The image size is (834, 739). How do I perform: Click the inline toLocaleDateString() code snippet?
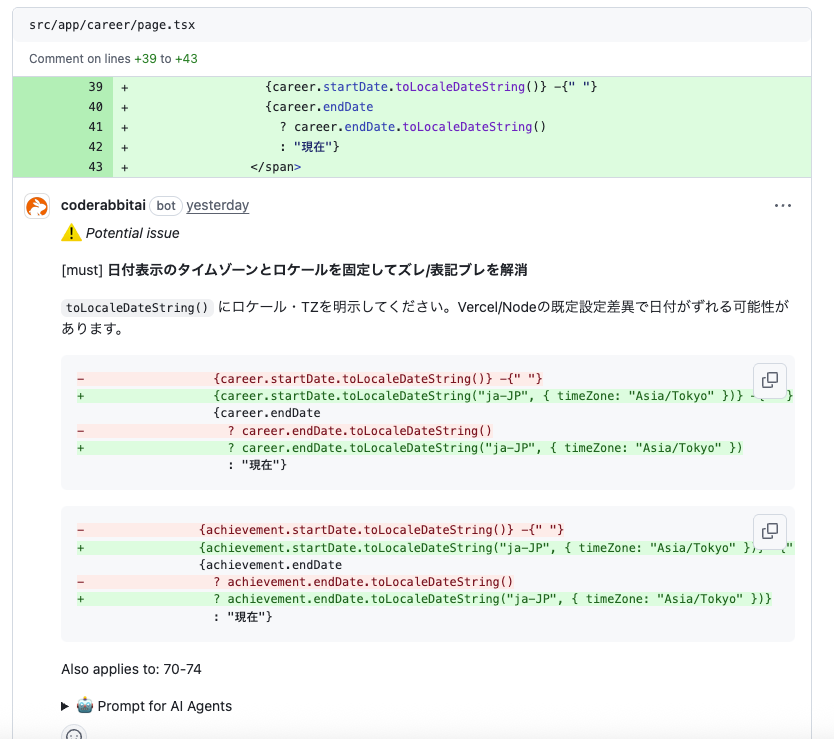point(137,307)
